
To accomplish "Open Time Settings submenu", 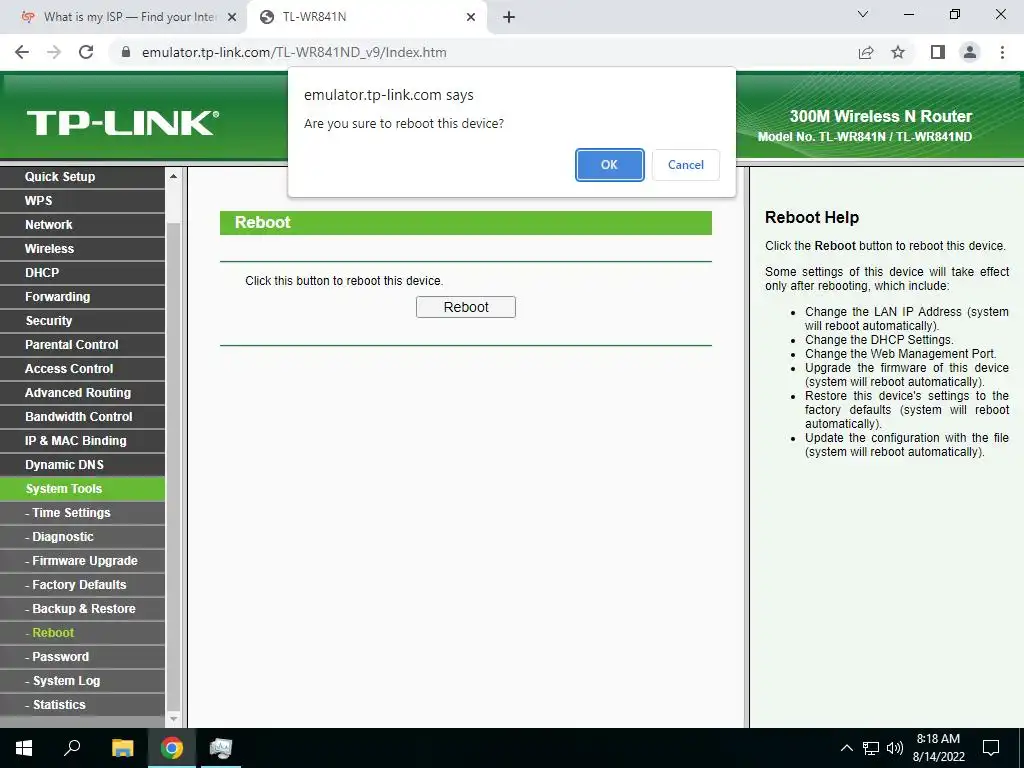I will (x=82, y=513).
